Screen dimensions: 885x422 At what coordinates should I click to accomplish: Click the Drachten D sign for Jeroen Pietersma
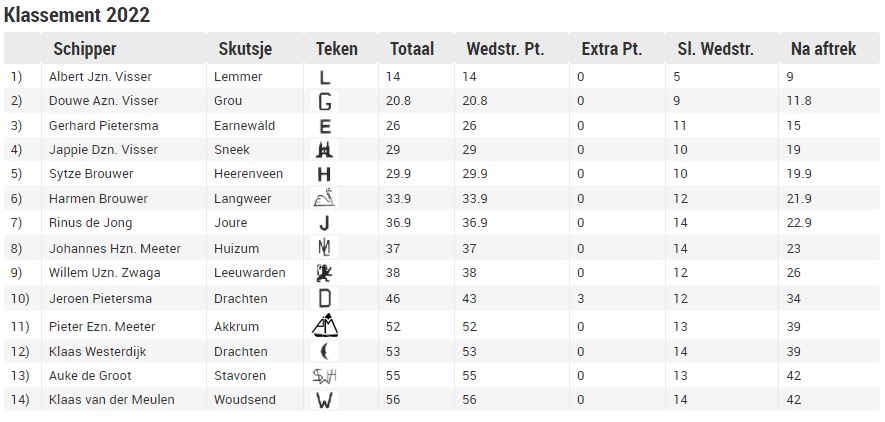(325, 298)
